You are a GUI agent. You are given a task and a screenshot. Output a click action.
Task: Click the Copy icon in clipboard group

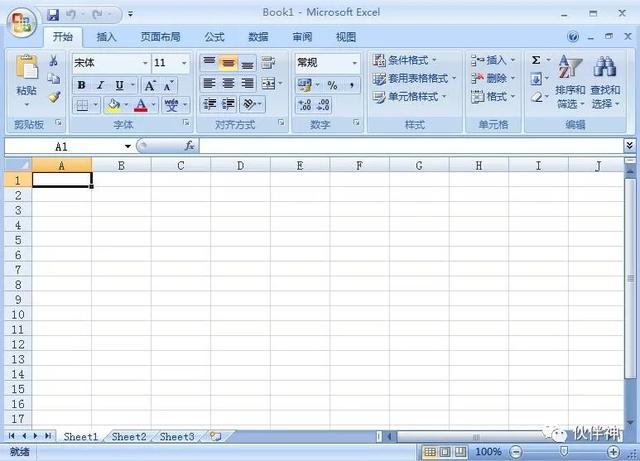pyautogui.click(x=53, y=78)
